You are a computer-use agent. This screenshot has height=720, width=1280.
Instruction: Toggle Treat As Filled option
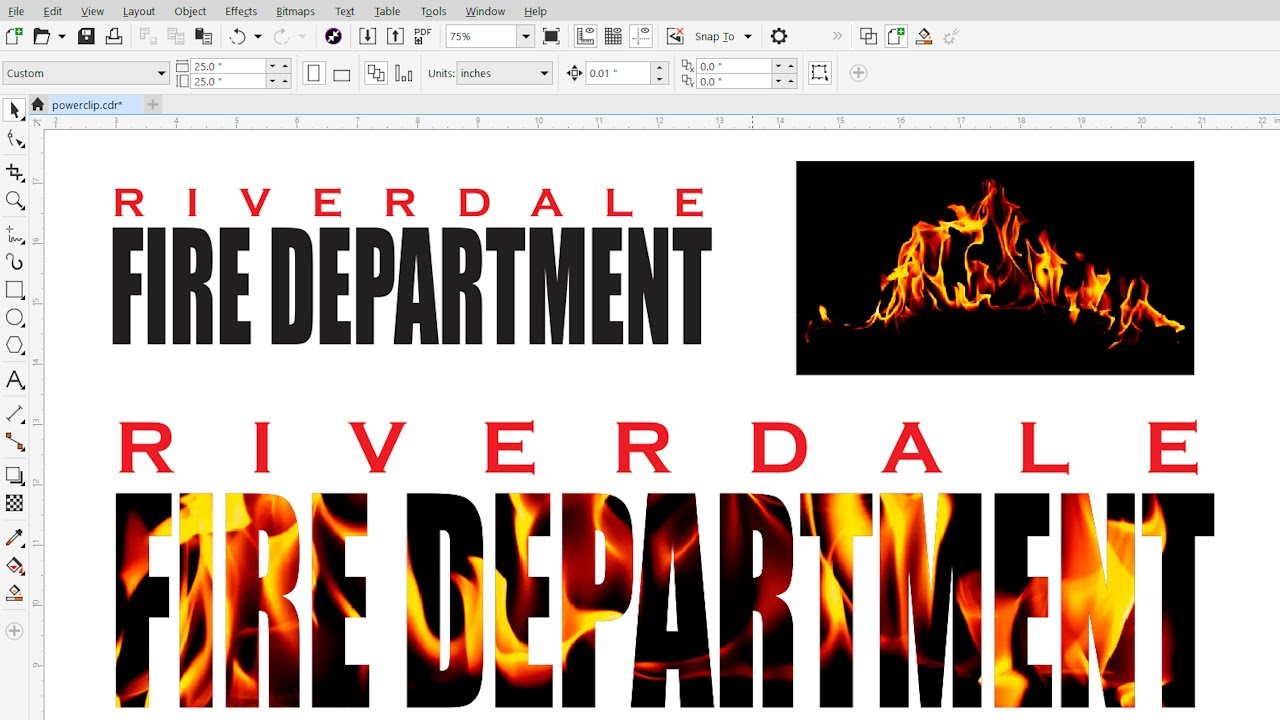(819, 73)
